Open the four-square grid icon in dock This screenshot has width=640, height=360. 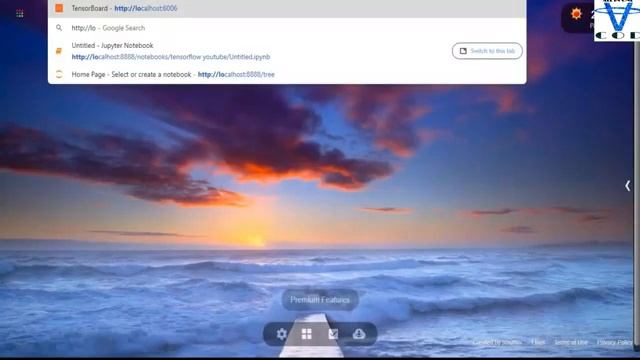click(x=307, y=334)
